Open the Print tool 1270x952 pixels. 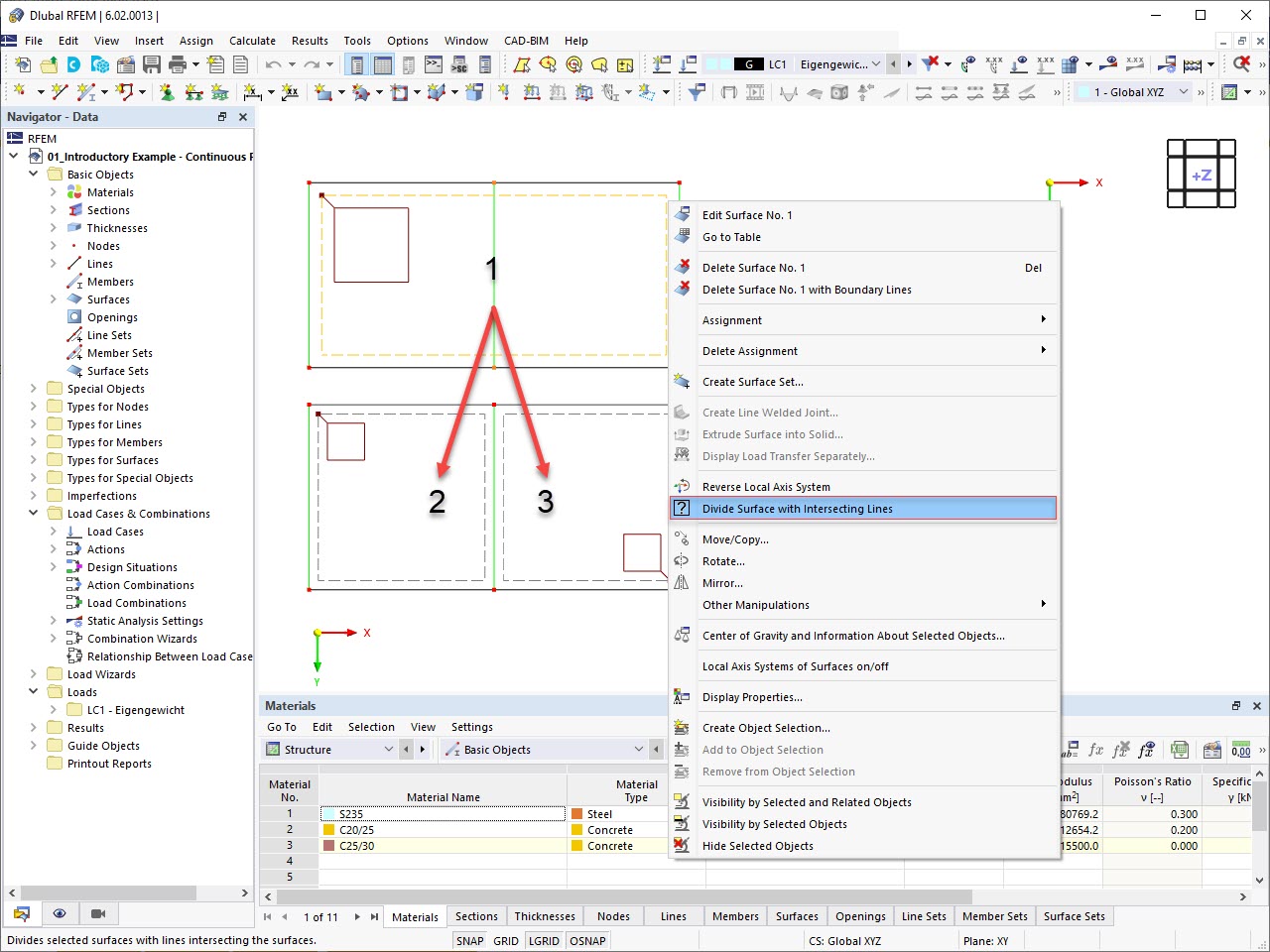pos(178,63)
